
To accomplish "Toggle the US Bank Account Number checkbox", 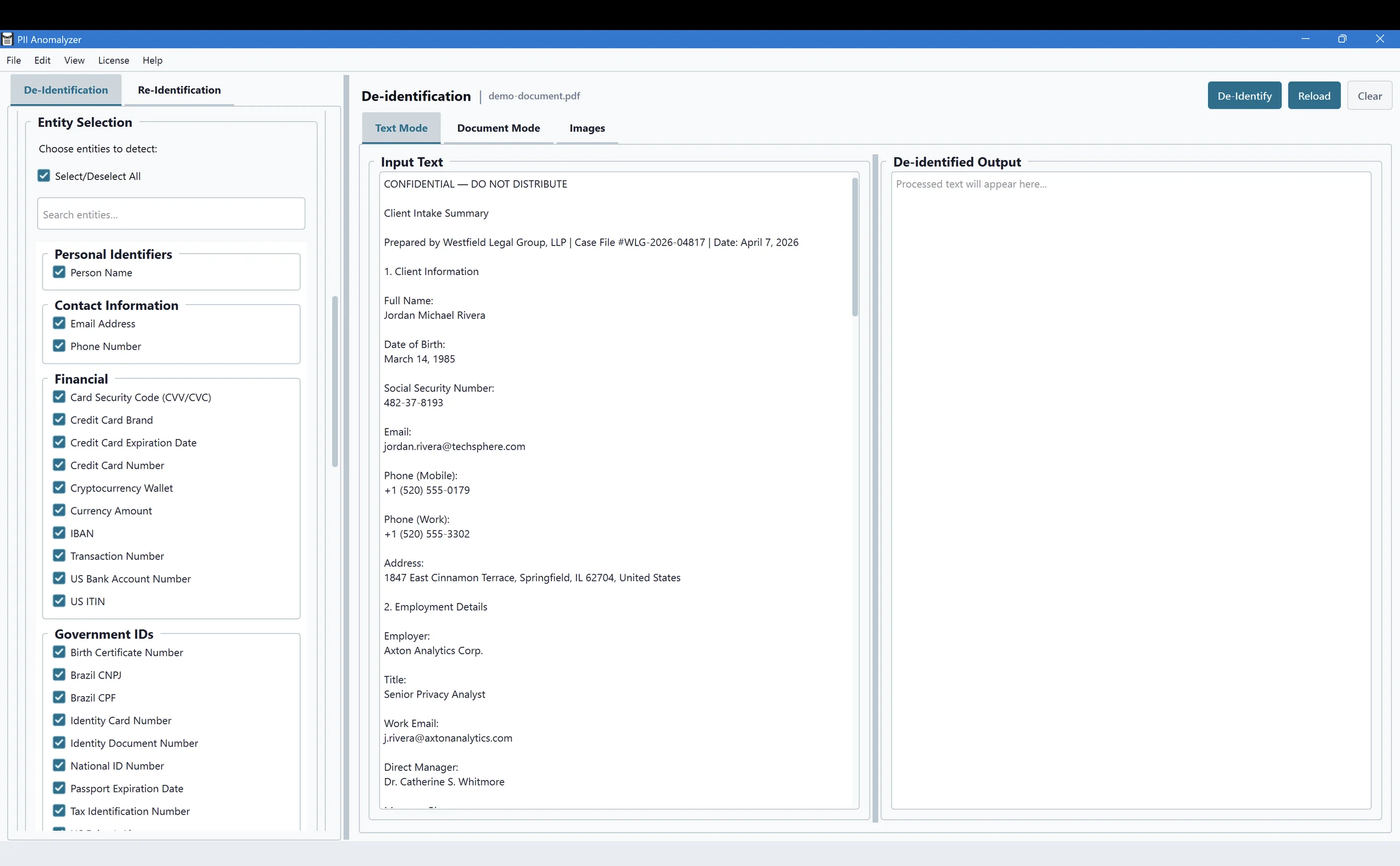I will tap(59, 578).
